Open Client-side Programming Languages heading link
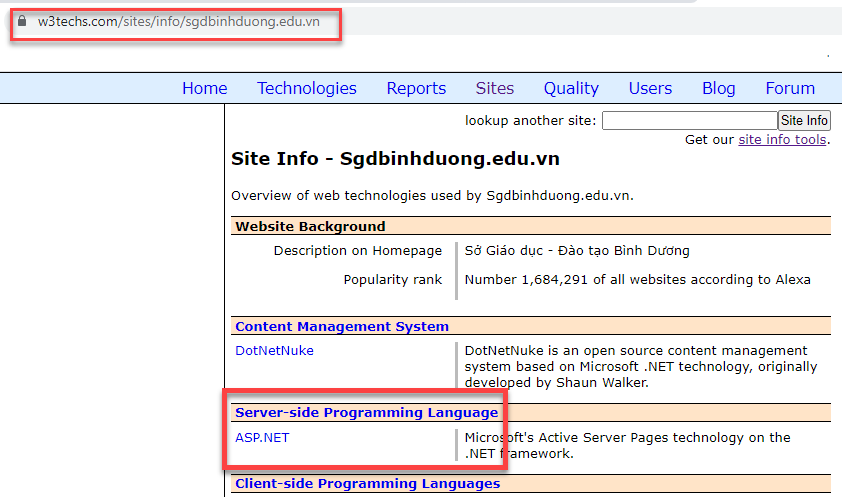This screenshot has width=842, height=497. (x=367, y=484)
